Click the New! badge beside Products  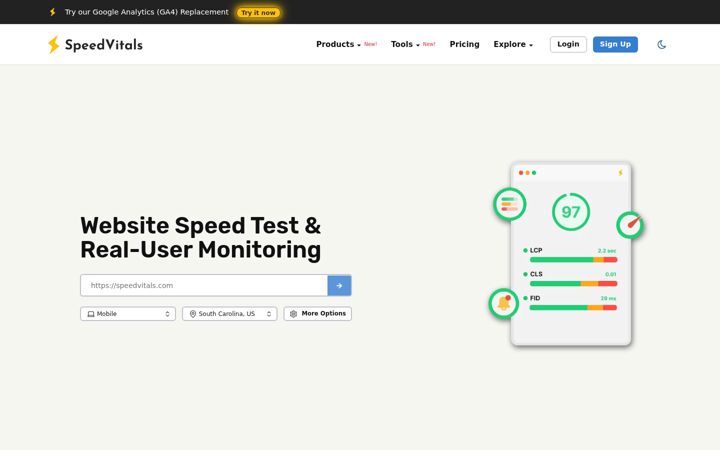tap(371, 44)
